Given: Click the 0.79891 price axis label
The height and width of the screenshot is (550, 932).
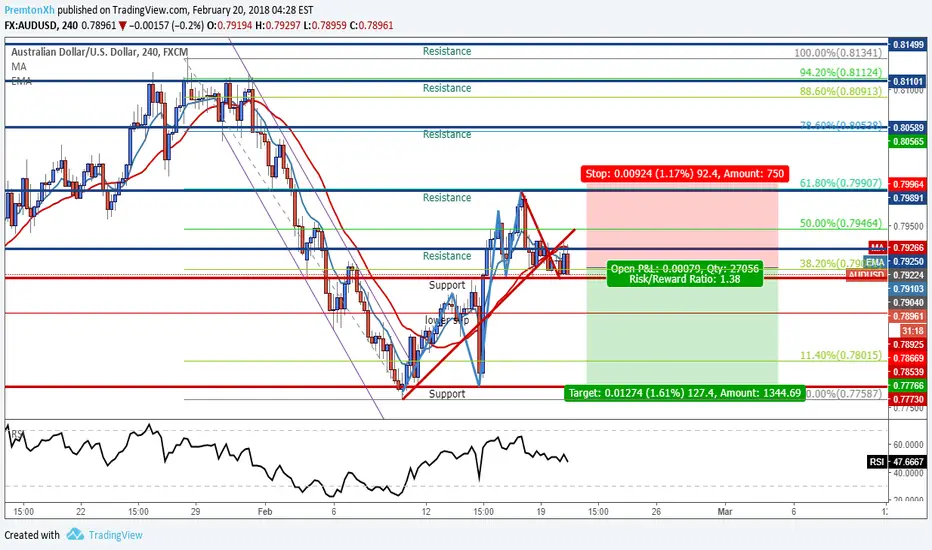Looking at the screenshot, I should (908, 198).
